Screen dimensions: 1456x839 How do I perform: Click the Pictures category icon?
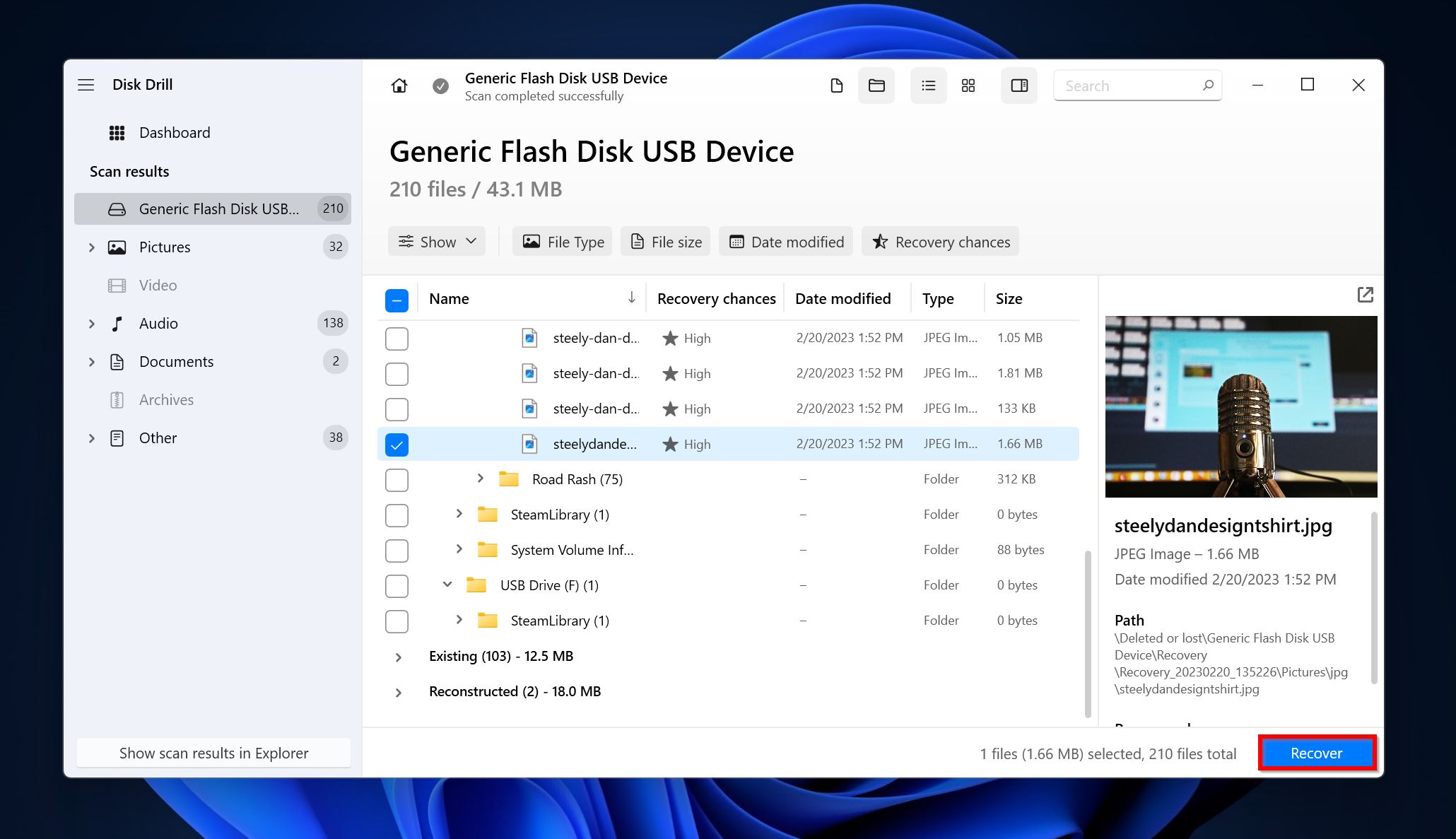(x=117, y=247)
